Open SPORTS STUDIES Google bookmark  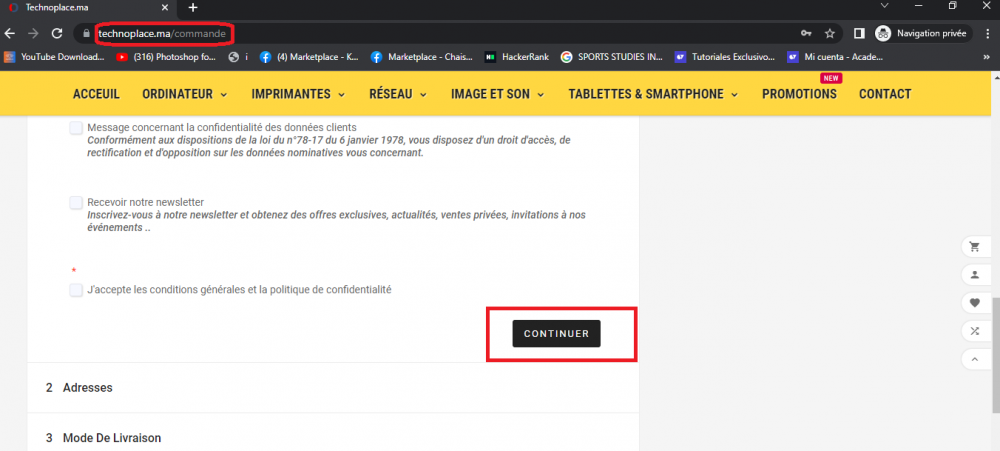coord(612,57)
